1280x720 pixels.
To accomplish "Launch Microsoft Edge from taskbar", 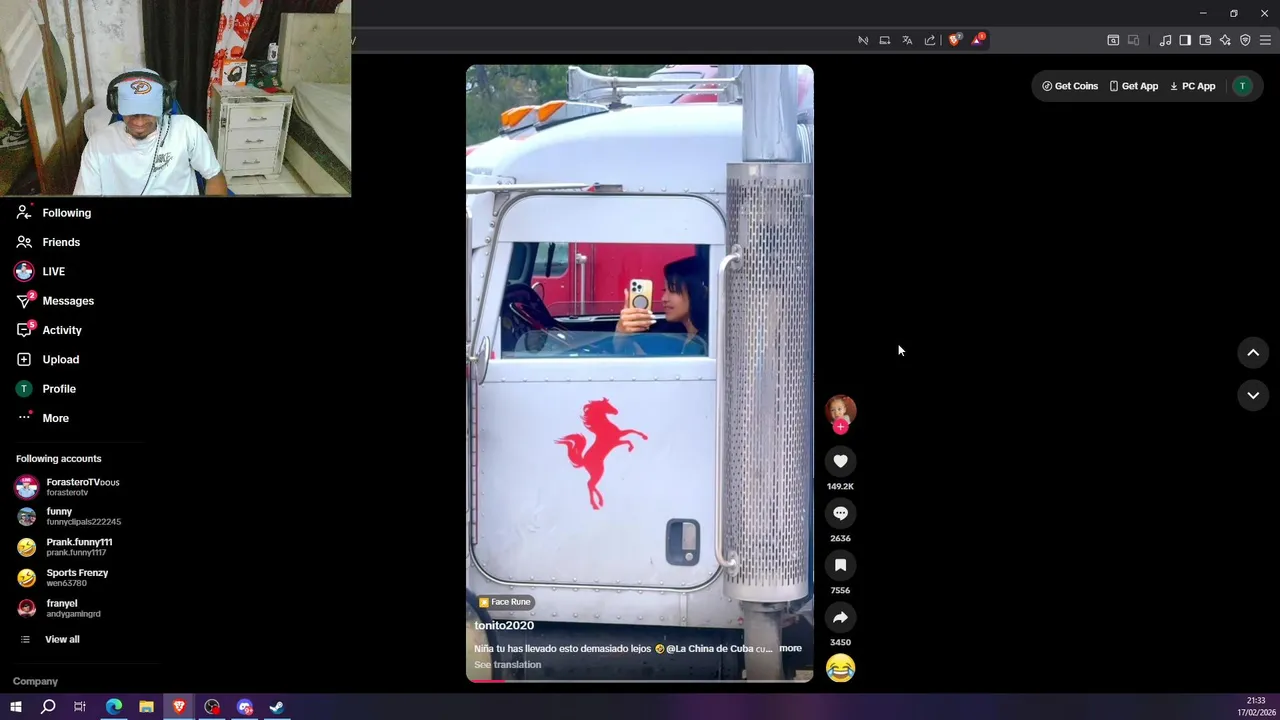I will tap(113, 707).
